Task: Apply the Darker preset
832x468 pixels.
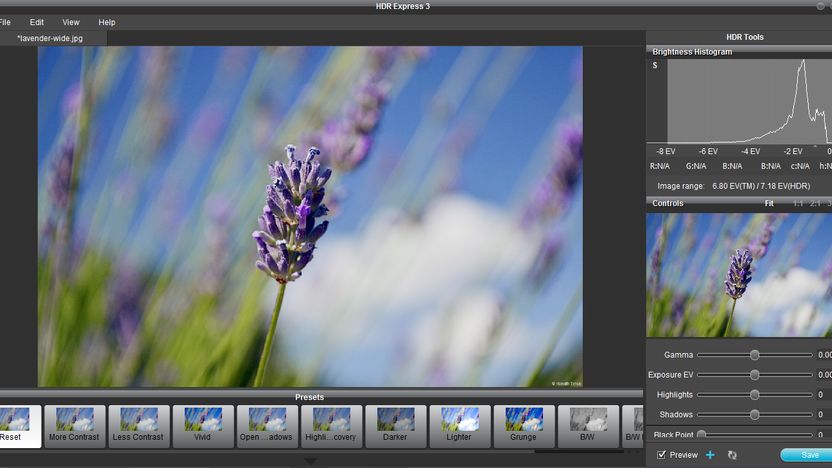Action: (395, 427)
